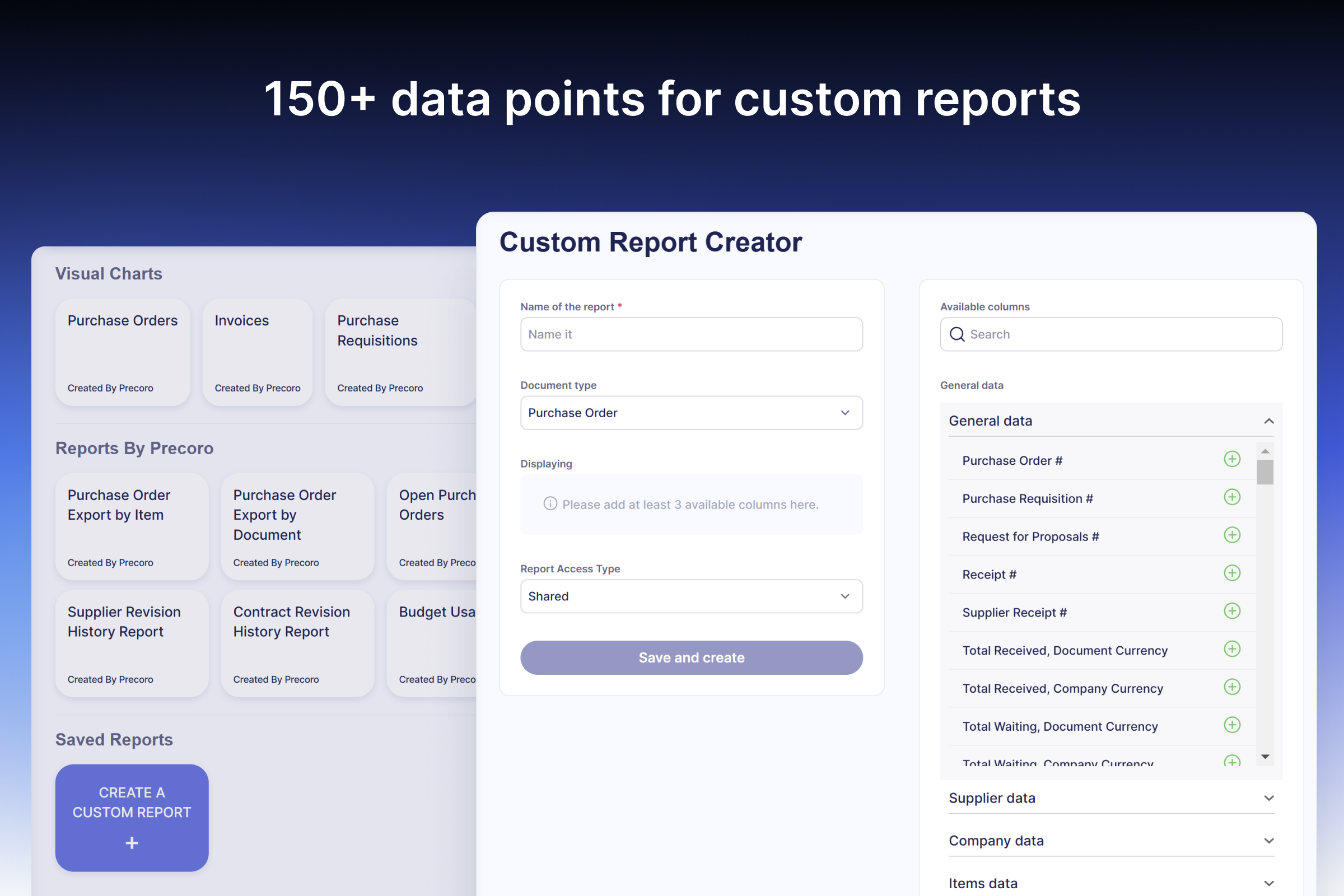Add Purchase Order # column with plus icon
Screen dimensions: 1344x896
(1233, 459)
